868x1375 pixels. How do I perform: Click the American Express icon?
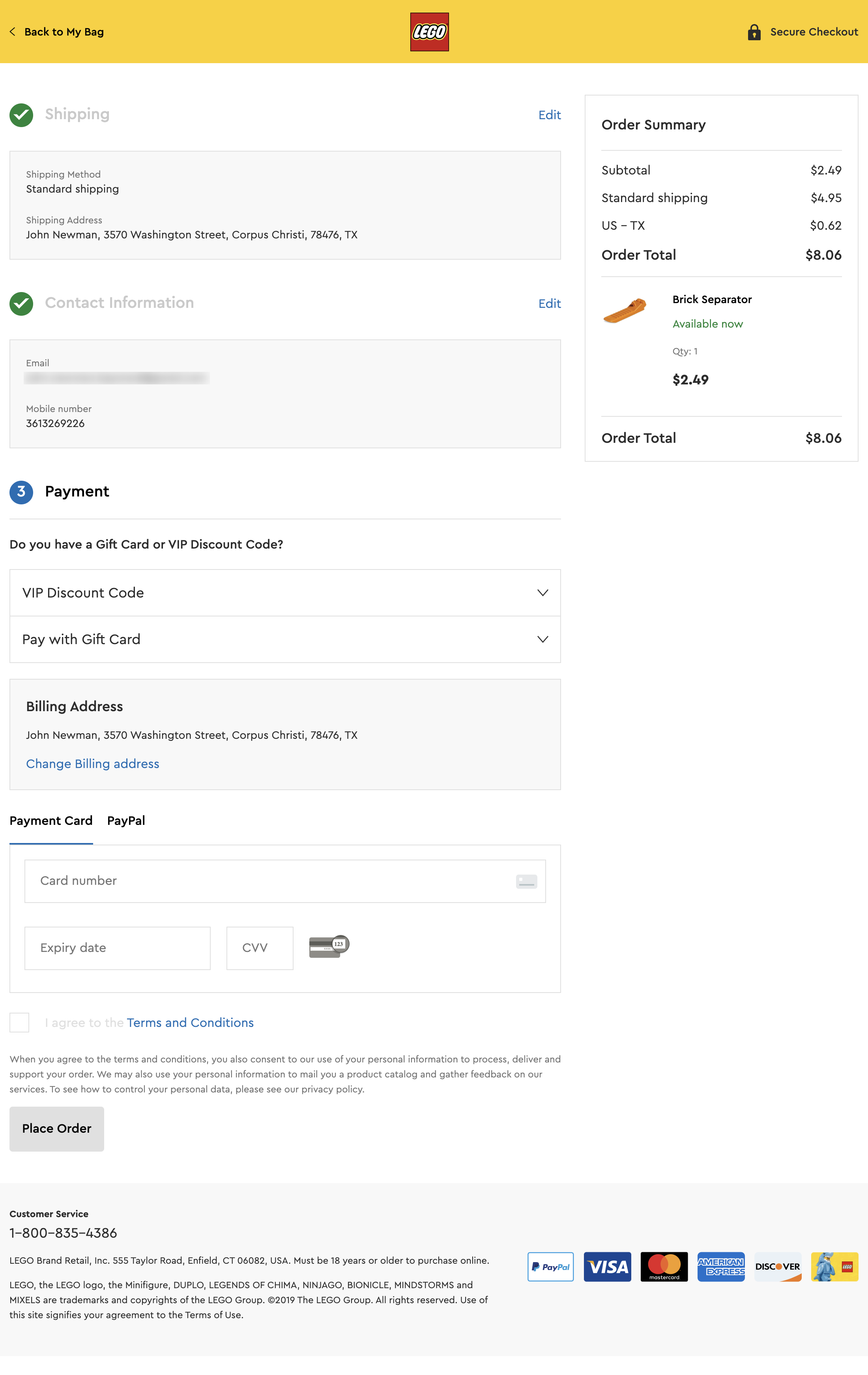(x=721, y=1266)
